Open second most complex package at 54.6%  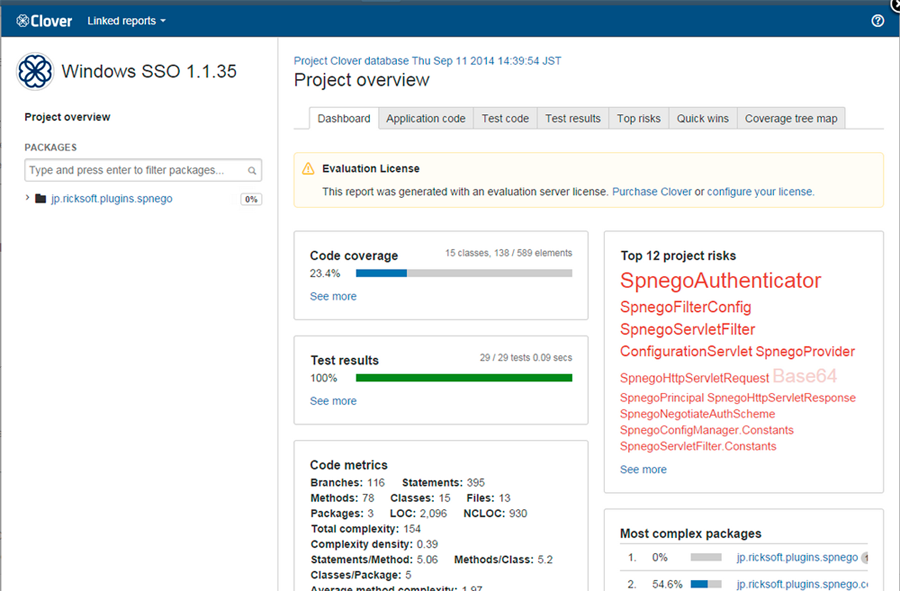(x=802, y=584)
